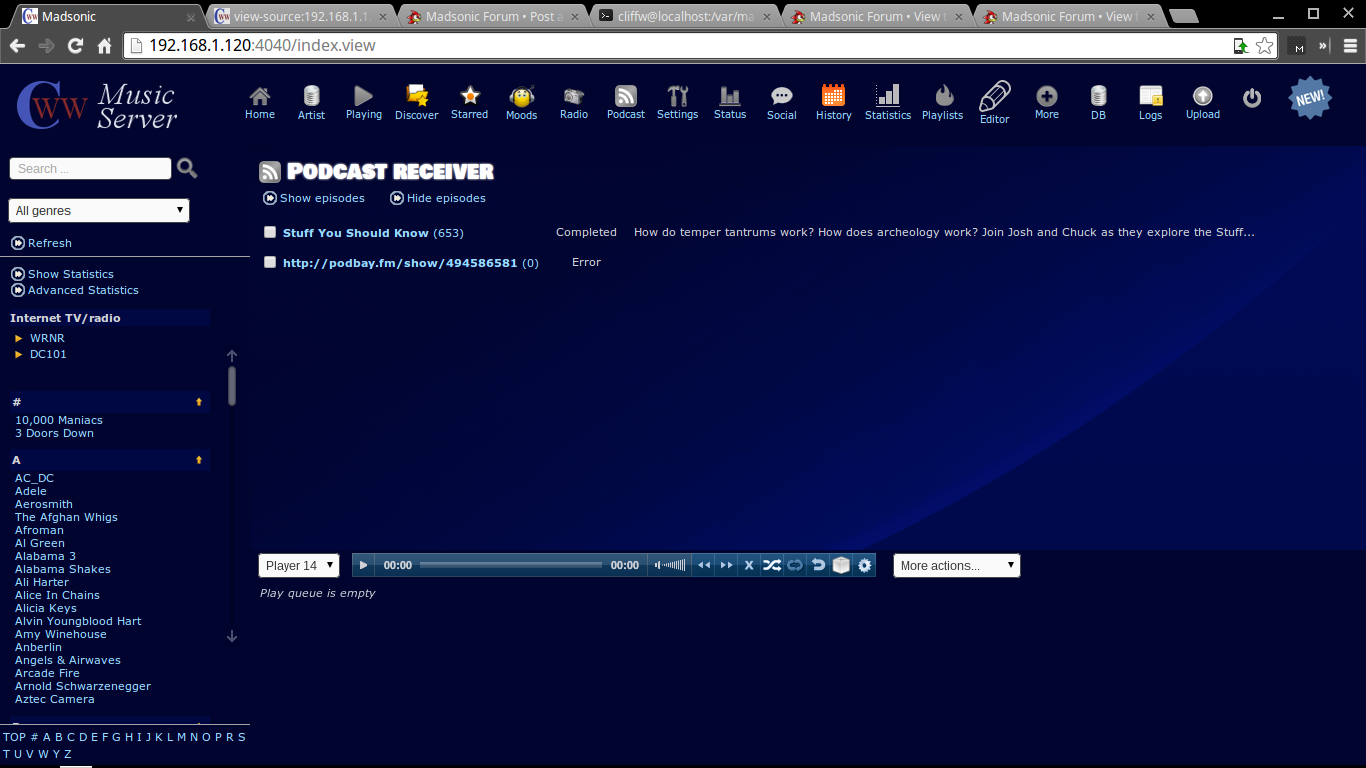This screenshot has width=1366, height=768.
Task: Check the podbay.fm show checkbox
Action: [x=270, y=262]
